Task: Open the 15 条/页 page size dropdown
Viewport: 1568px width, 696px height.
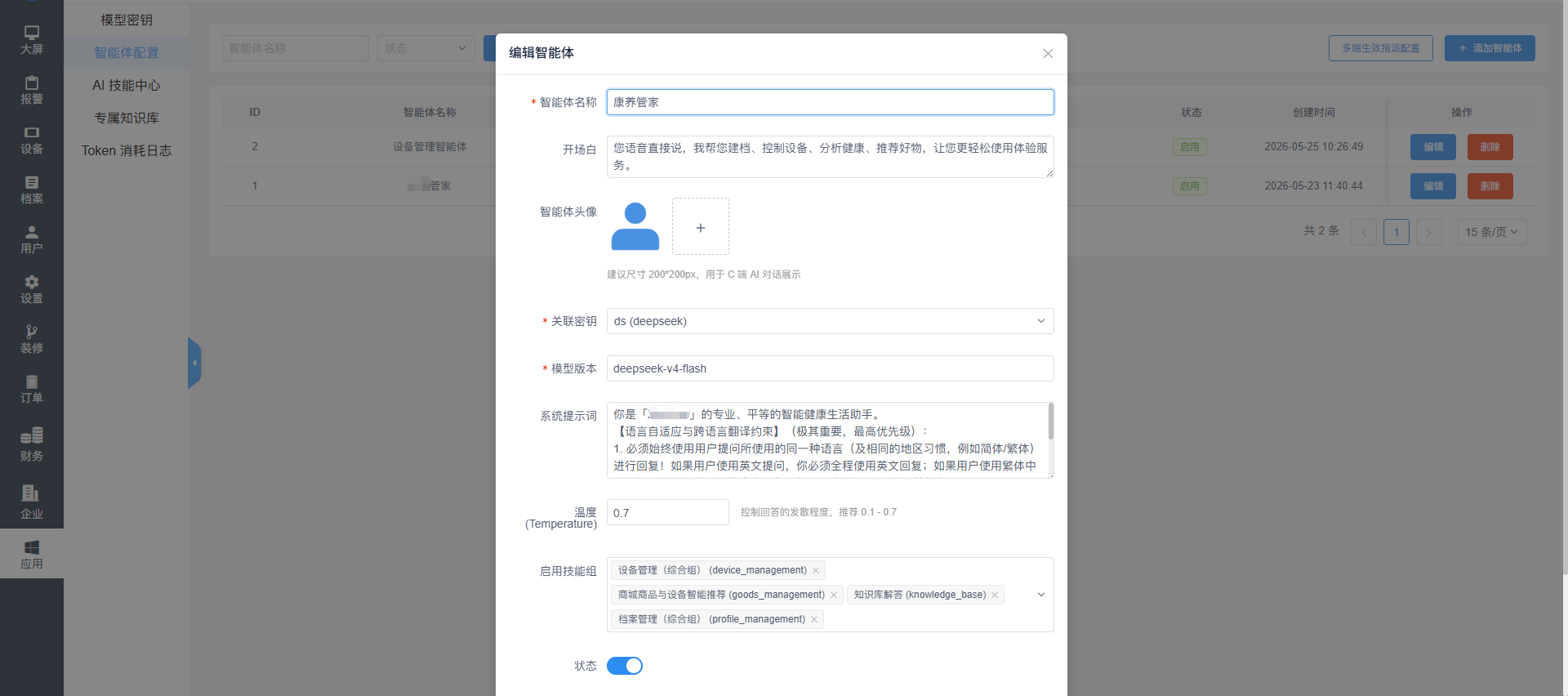Action: click(x=1492, y=232)
